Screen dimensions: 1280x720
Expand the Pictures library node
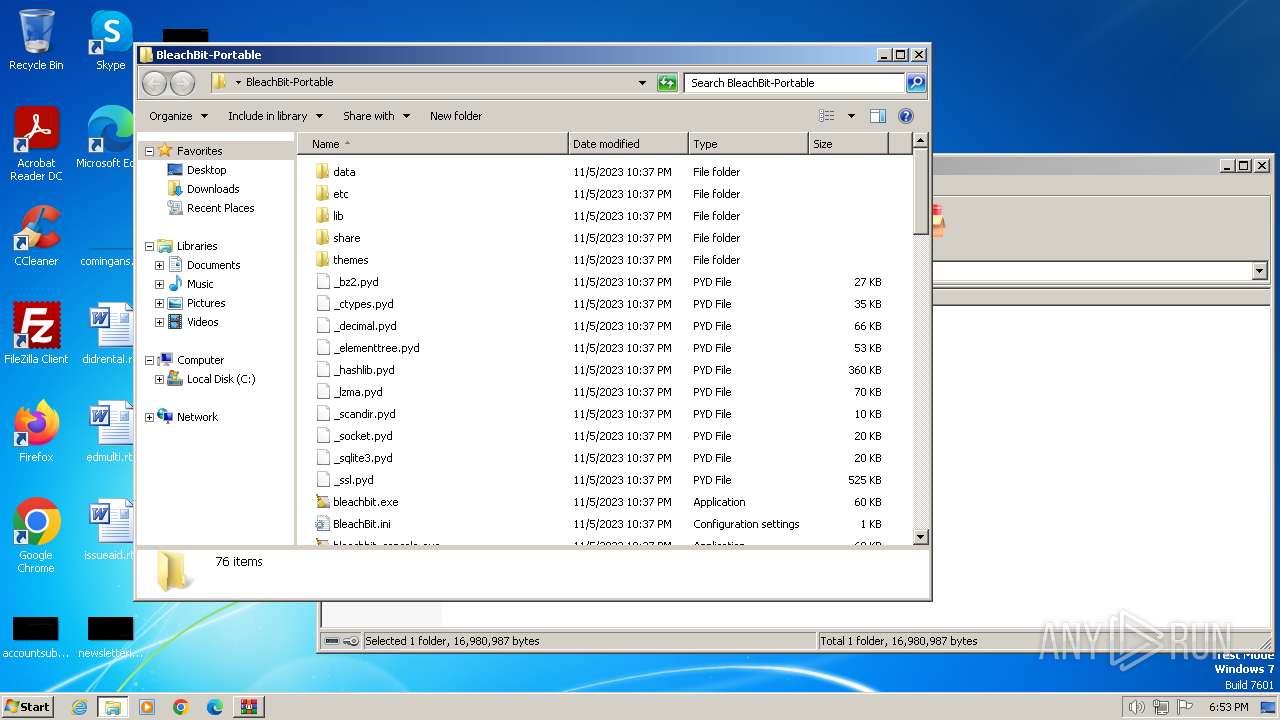point(160,303)
